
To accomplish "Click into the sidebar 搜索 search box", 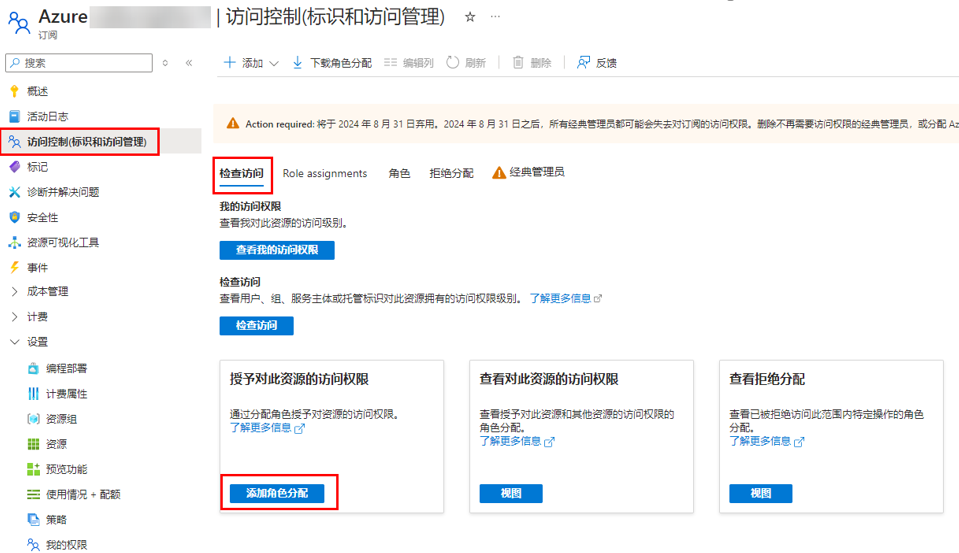I will click(x=79, y=63).
